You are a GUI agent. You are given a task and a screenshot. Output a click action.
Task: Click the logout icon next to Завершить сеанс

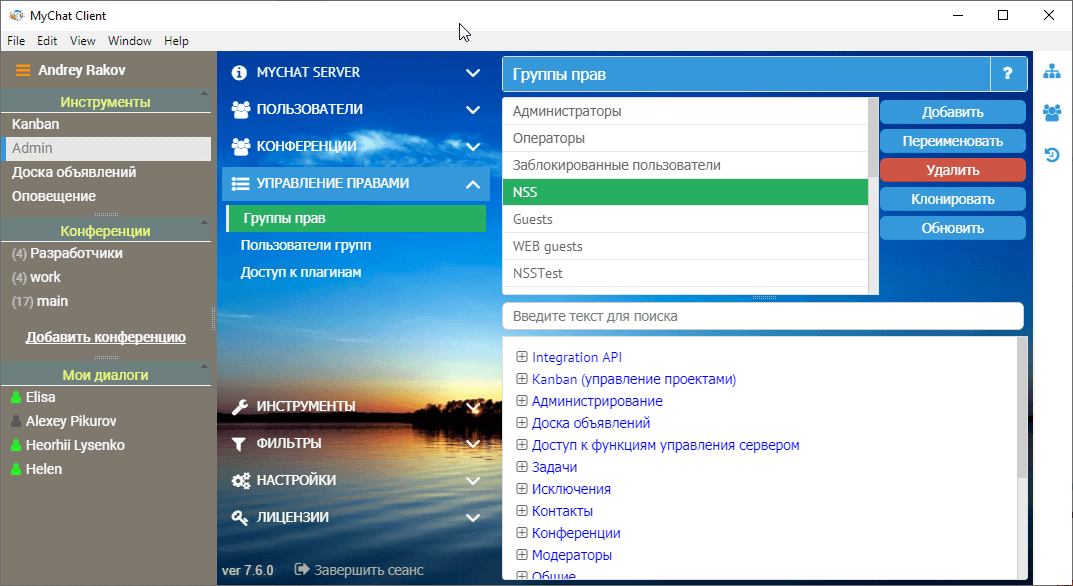click(x=301, y=570)
